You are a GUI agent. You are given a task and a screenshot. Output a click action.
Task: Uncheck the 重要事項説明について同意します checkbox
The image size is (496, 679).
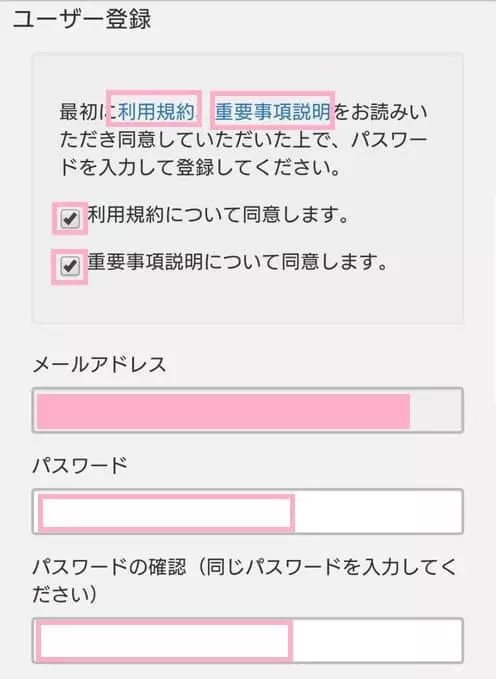pos(70,266)
